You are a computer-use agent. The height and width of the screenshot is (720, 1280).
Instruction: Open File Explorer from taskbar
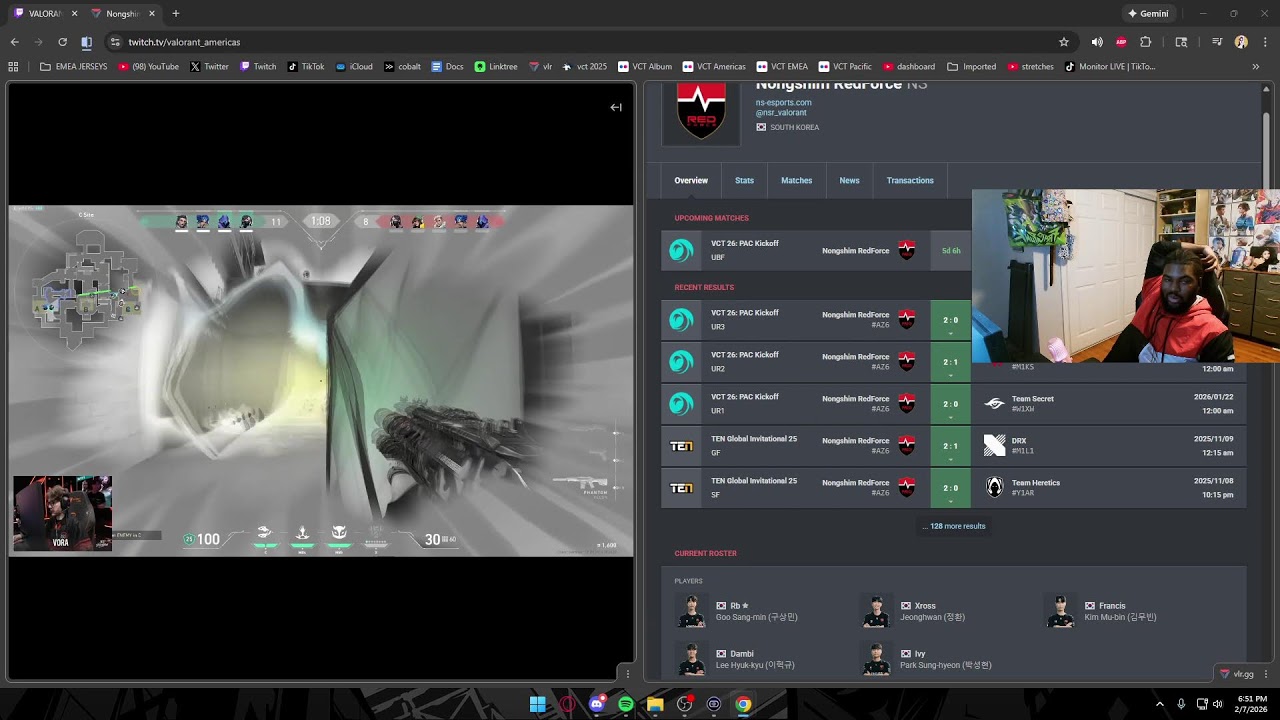[x=655, y=704]
